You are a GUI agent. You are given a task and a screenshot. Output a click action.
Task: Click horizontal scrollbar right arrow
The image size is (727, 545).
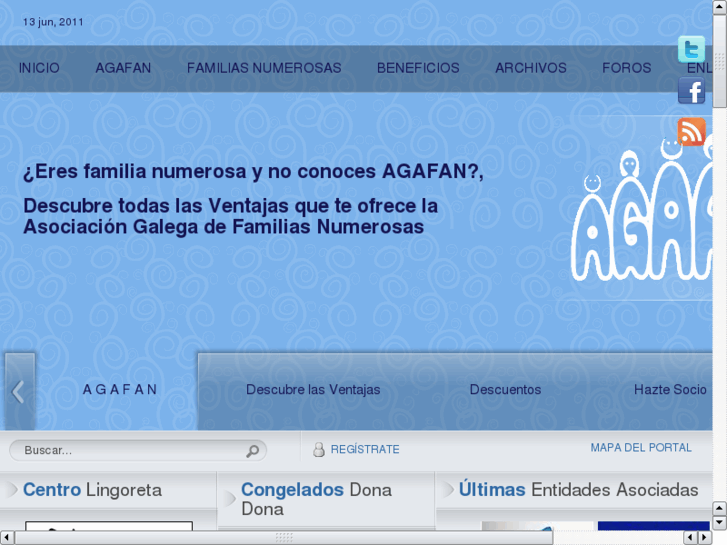[x=705, y=538]
